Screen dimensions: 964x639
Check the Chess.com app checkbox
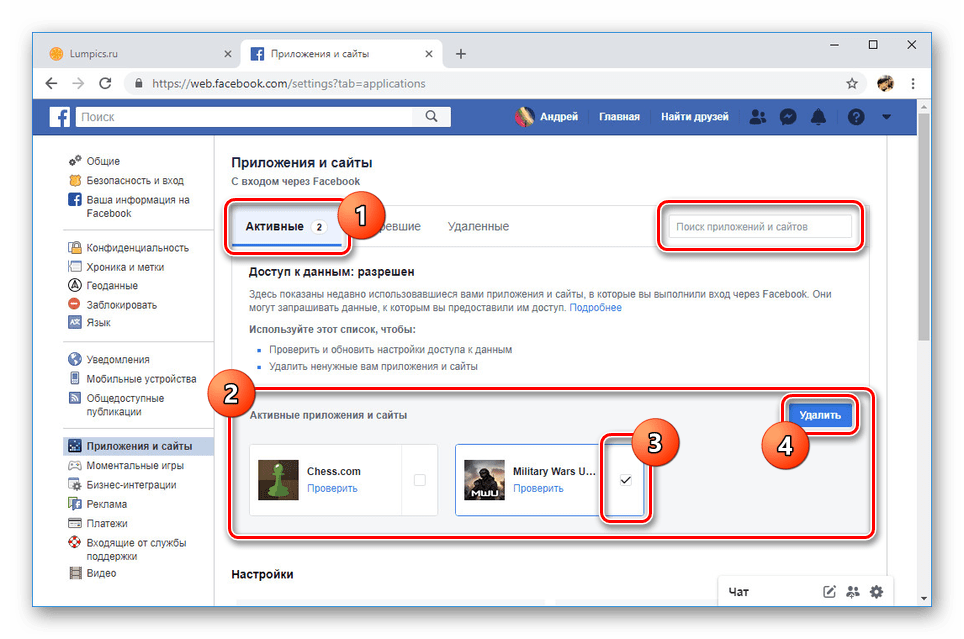(419, 480)
